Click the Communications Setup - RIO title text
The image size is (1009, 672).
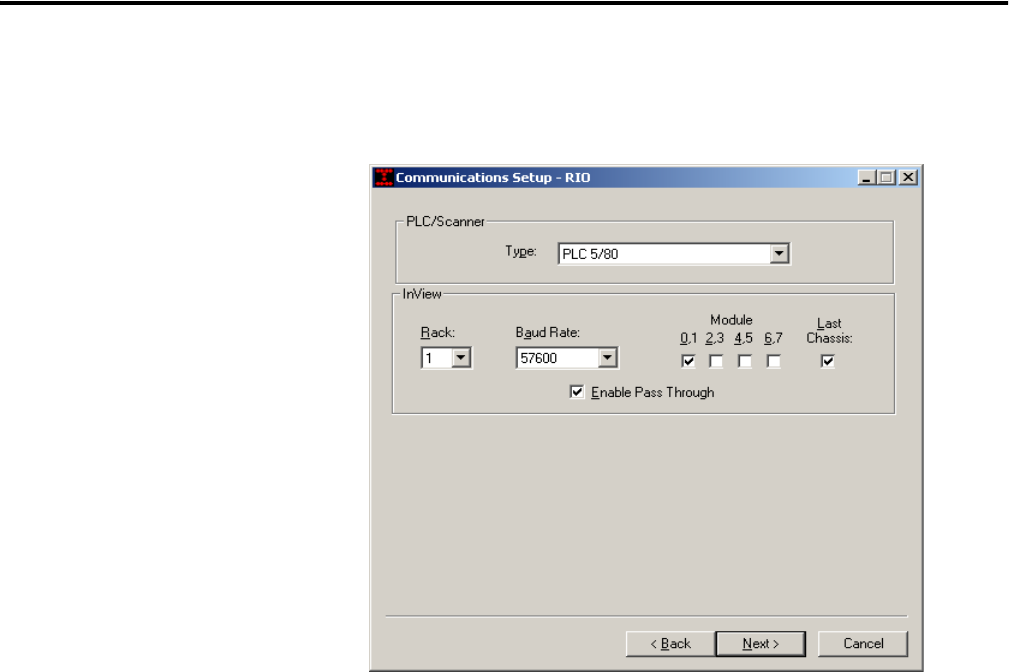(x=493, y=178)
